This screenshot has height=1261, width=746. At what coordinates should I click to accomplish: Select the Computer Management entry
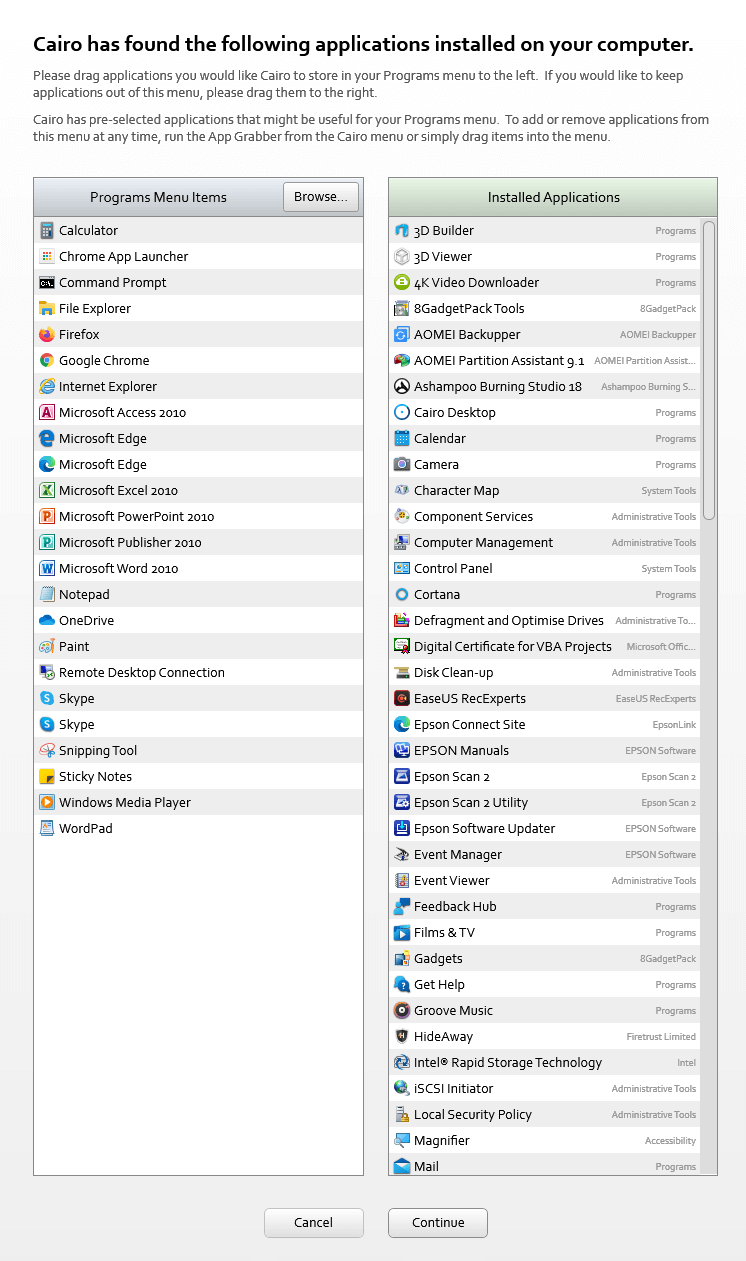point(545,543)
